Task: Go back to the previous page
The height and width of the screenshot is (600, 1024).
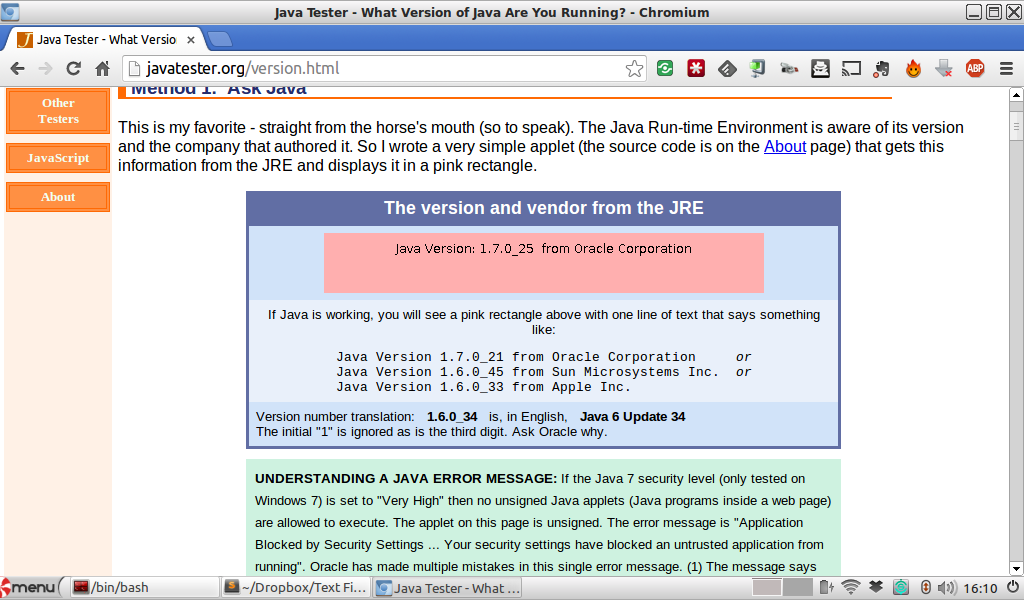Action: point(18,69)
